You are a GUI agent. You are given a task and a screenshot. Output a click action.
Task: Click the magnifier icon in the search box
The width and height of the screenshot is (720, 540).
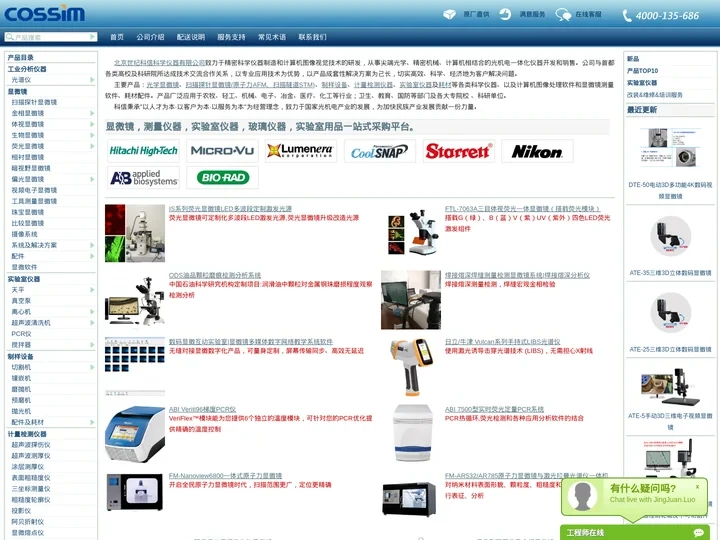[x=10, y=37]
